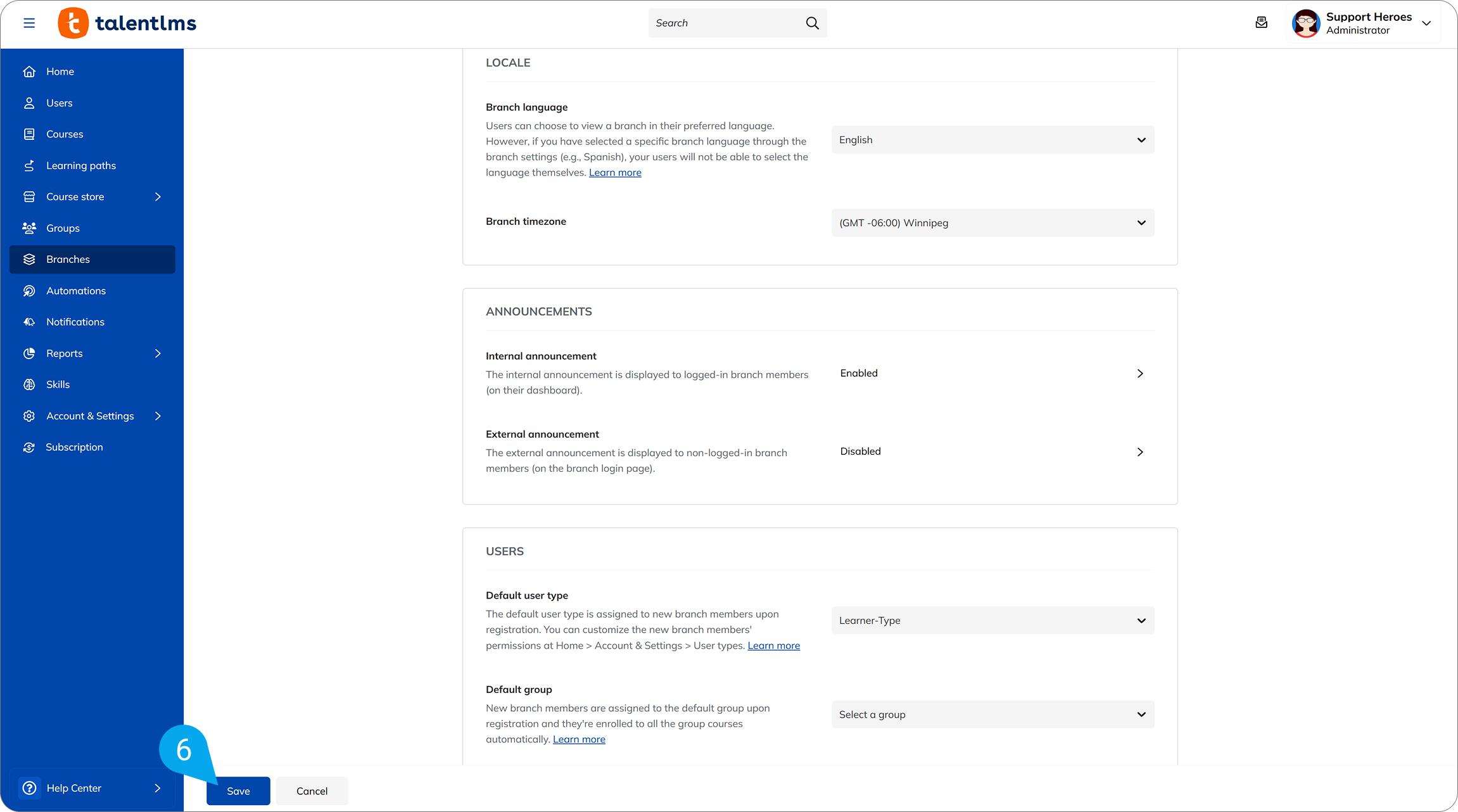This screenshot has height=812, width=1458.
Task: Select the Groups icon
Action: pyautogui.click(x=29, y=228)
